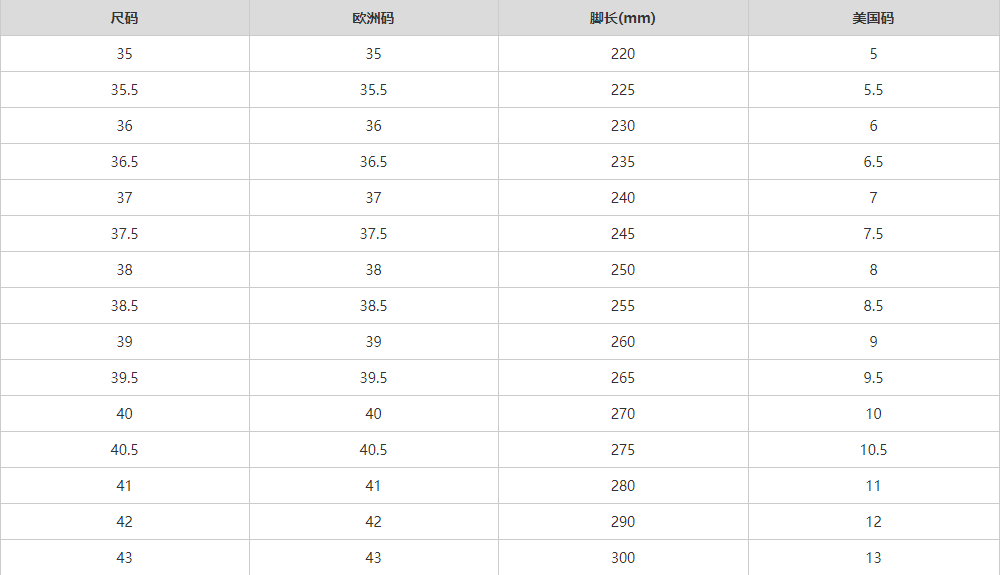Select the 220 foot length cell
The height and width of the screenshot is (575, 1001).
point(622,54)
